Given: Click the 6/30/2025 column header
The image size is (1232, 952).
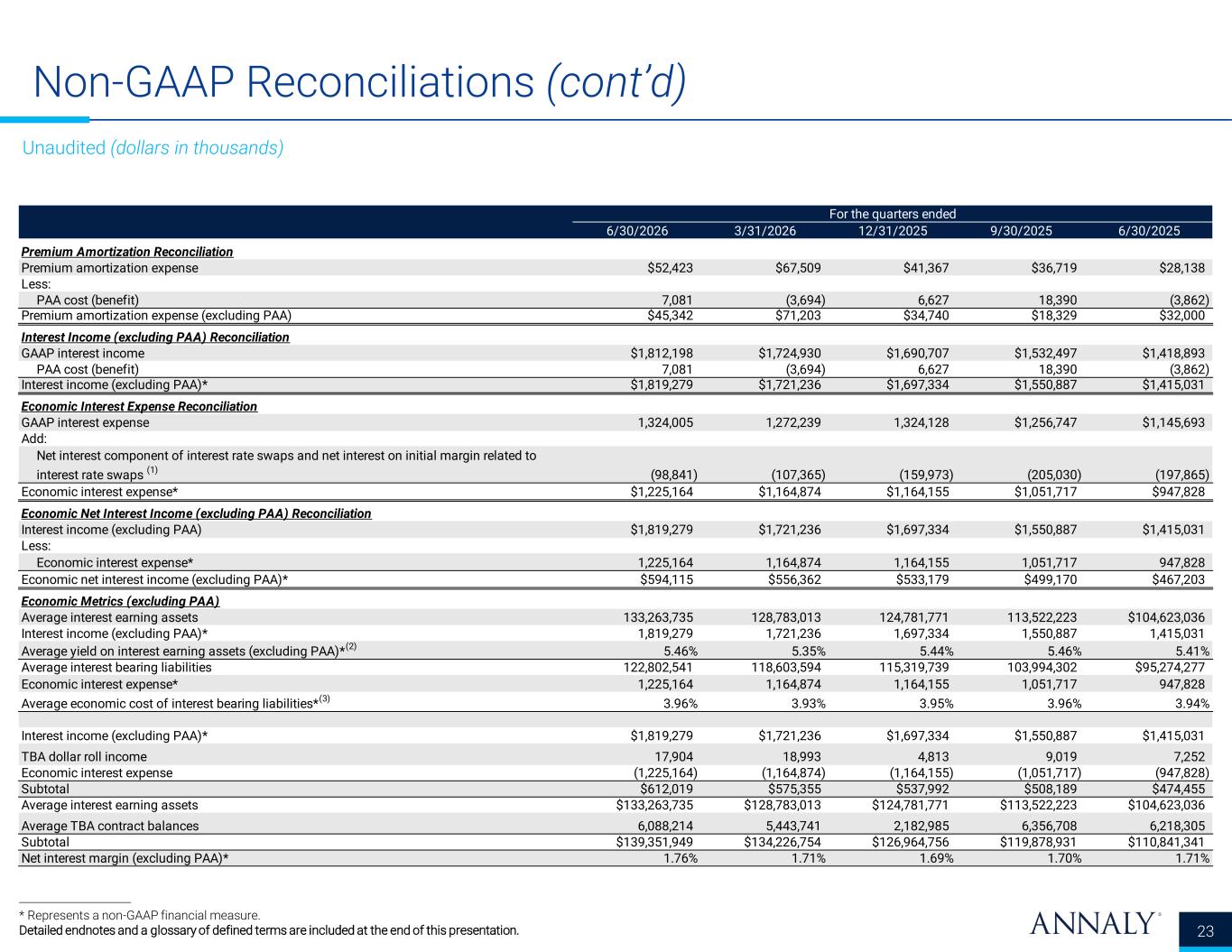Looking at the screenshot, I should 1149,230.
